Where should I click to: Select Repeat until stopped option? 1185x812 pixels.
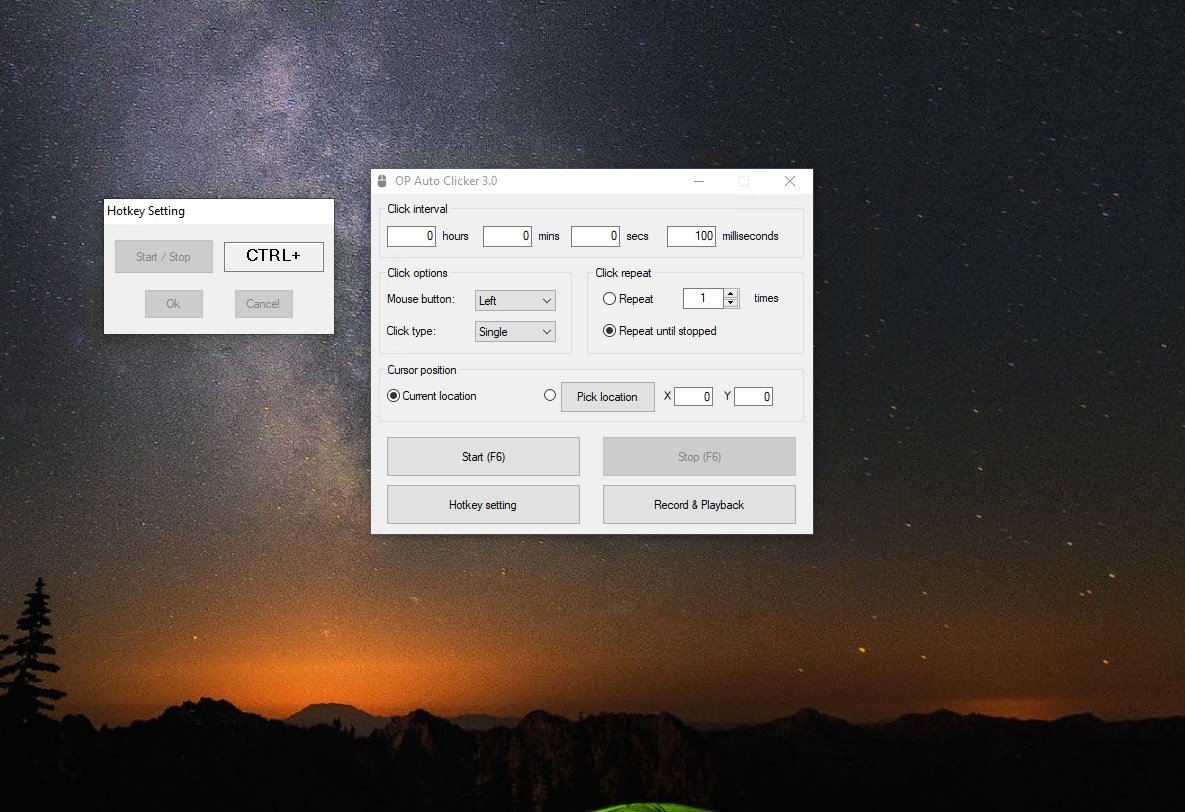point(609,331)
